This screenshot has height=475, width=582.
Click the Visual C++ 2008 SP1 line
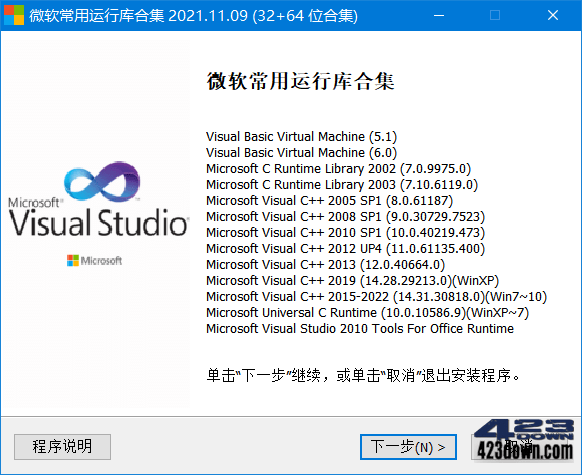[346, 216]
